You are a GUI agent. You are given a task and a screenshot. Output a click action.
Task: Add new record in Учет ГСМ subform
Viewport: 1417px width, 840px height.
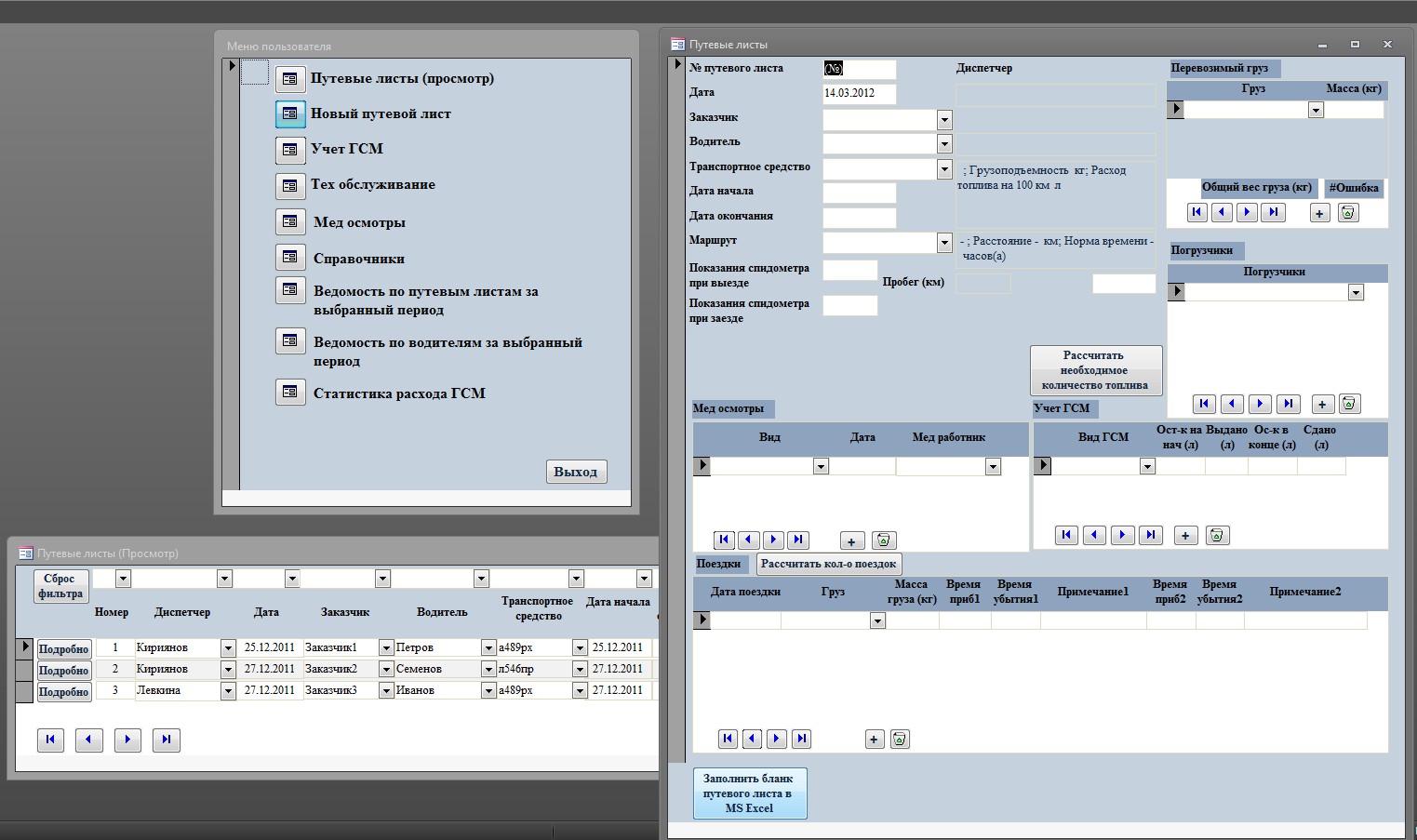coord(1185,536)
